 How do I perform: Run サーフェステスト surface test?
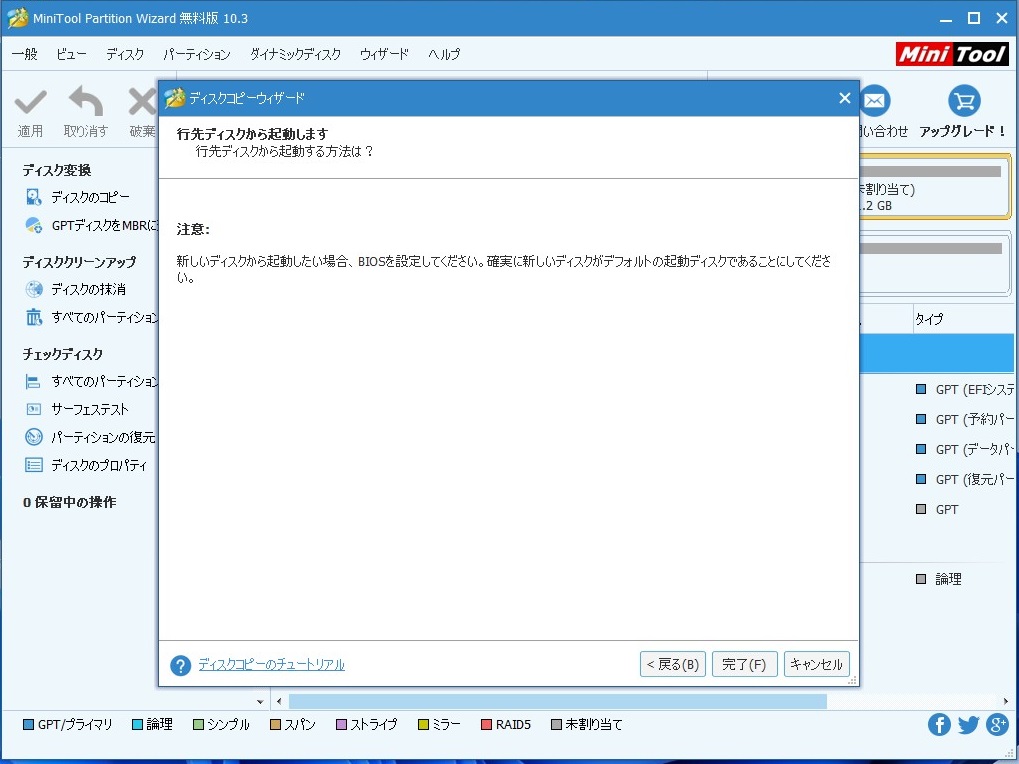[x=89, y=410]
